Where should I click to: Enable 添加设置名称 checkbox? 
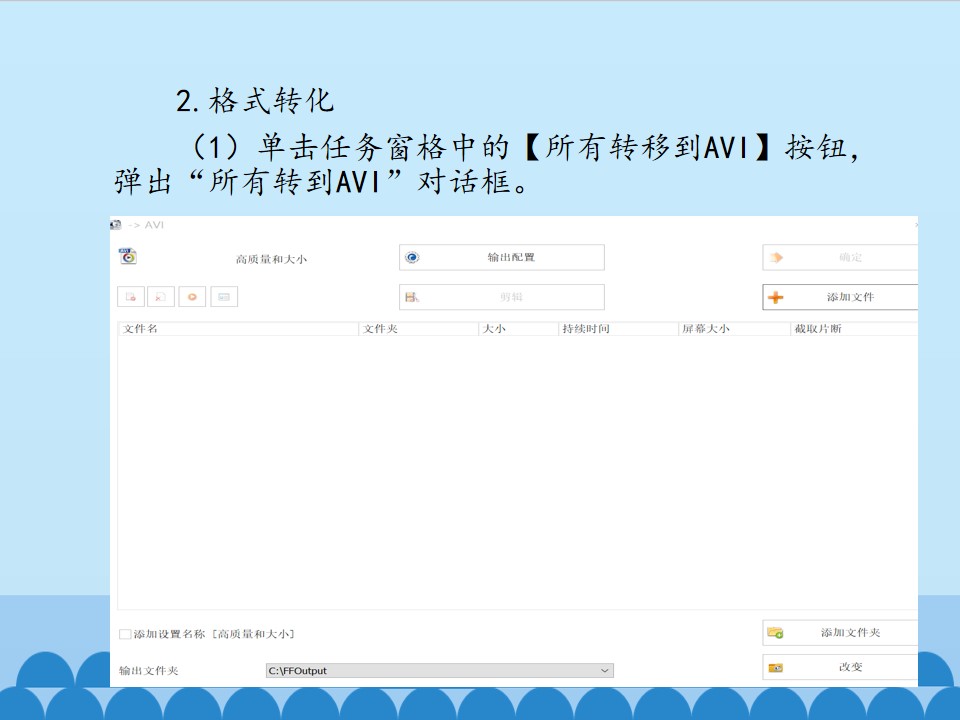pyautogui.click(x=125, y=634)
